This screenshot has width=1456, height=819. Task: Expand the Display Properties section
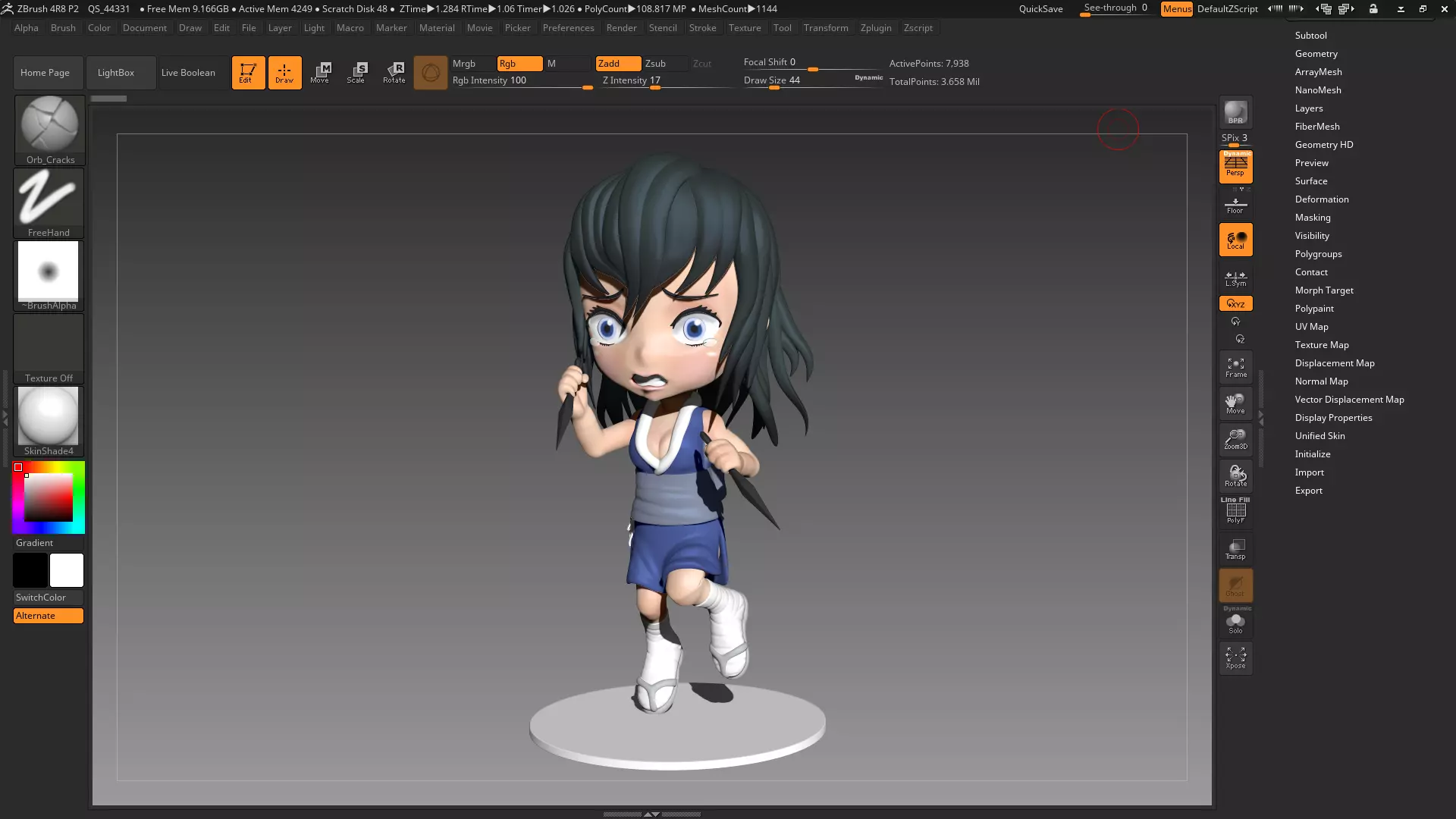pyautogui.click(x=1333, y=418)
